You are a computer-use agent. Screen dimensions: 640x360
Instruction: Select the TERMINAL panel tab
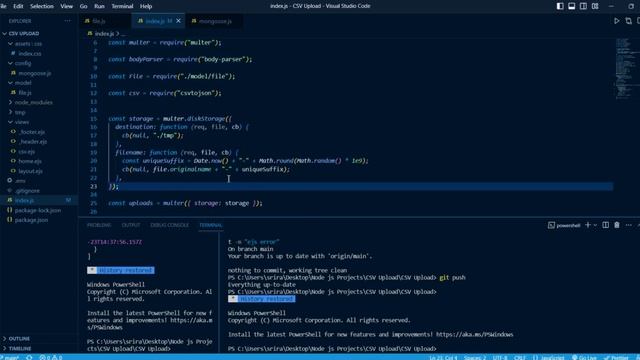click(x=211, y=225)
